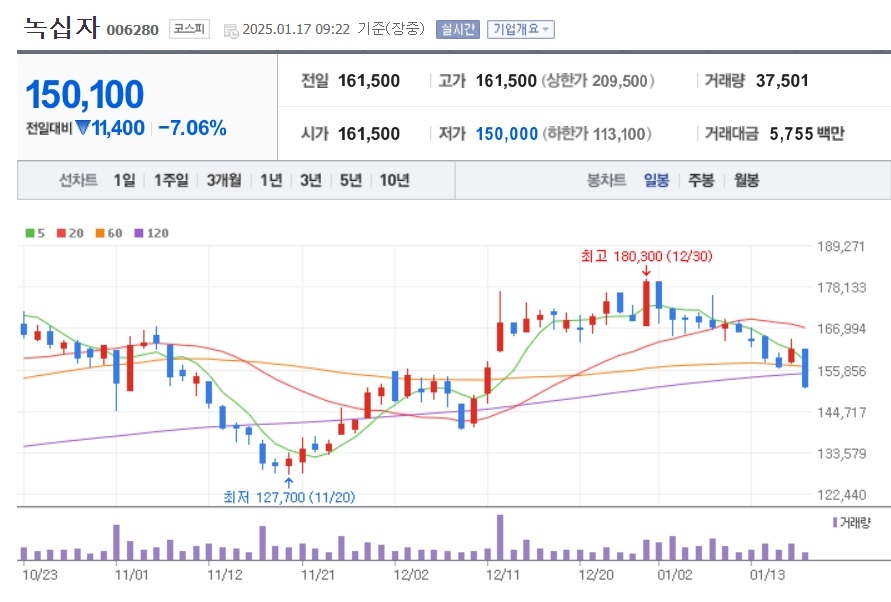Click the stock name 녹십자
Image resolution: width=891 pixels, height=602 pixels.
point(61,27)
